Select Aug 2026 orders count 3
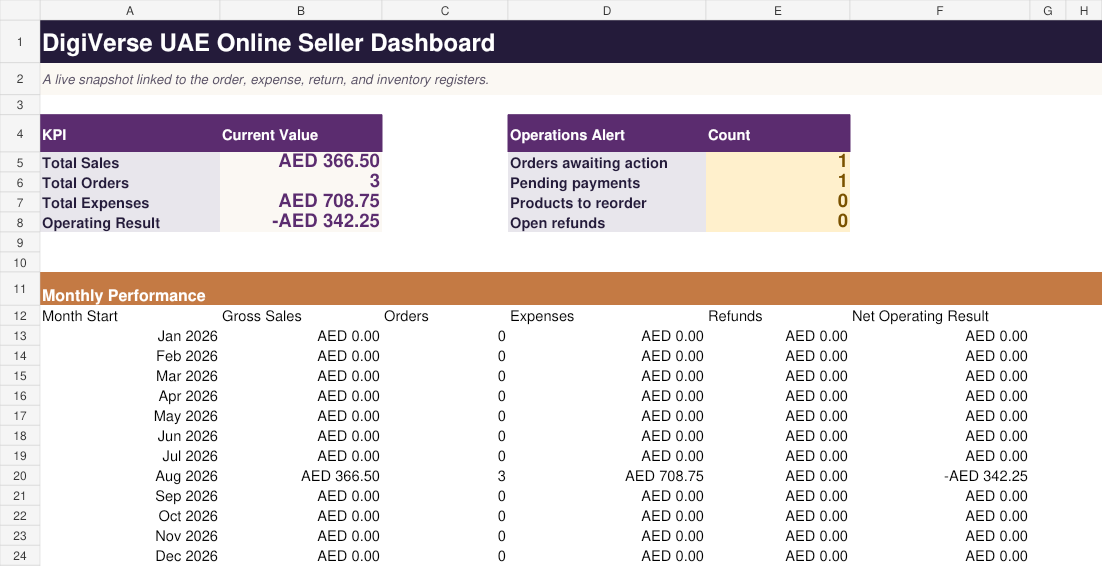1102x566 pixels. [x=444, y=476]
